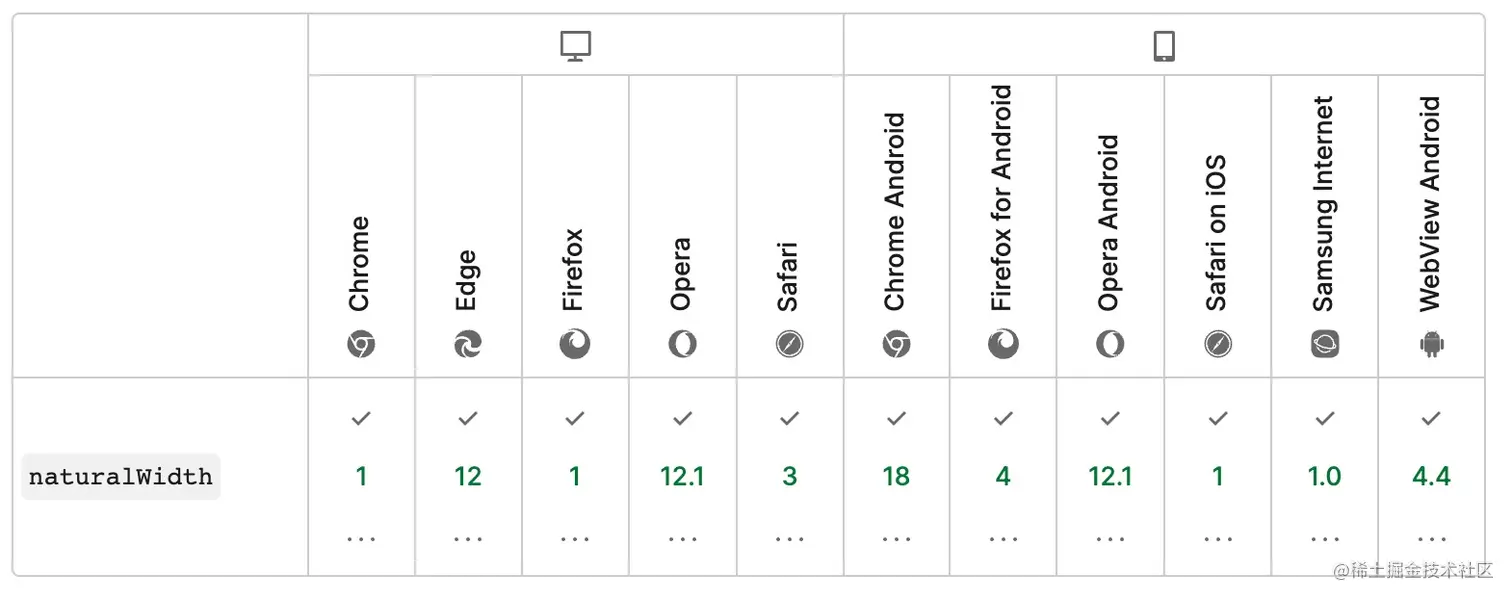Click the Safari desktop compass icon
Screen dimensions: 1512x599
pyautogui.click(x=789, y=345)
